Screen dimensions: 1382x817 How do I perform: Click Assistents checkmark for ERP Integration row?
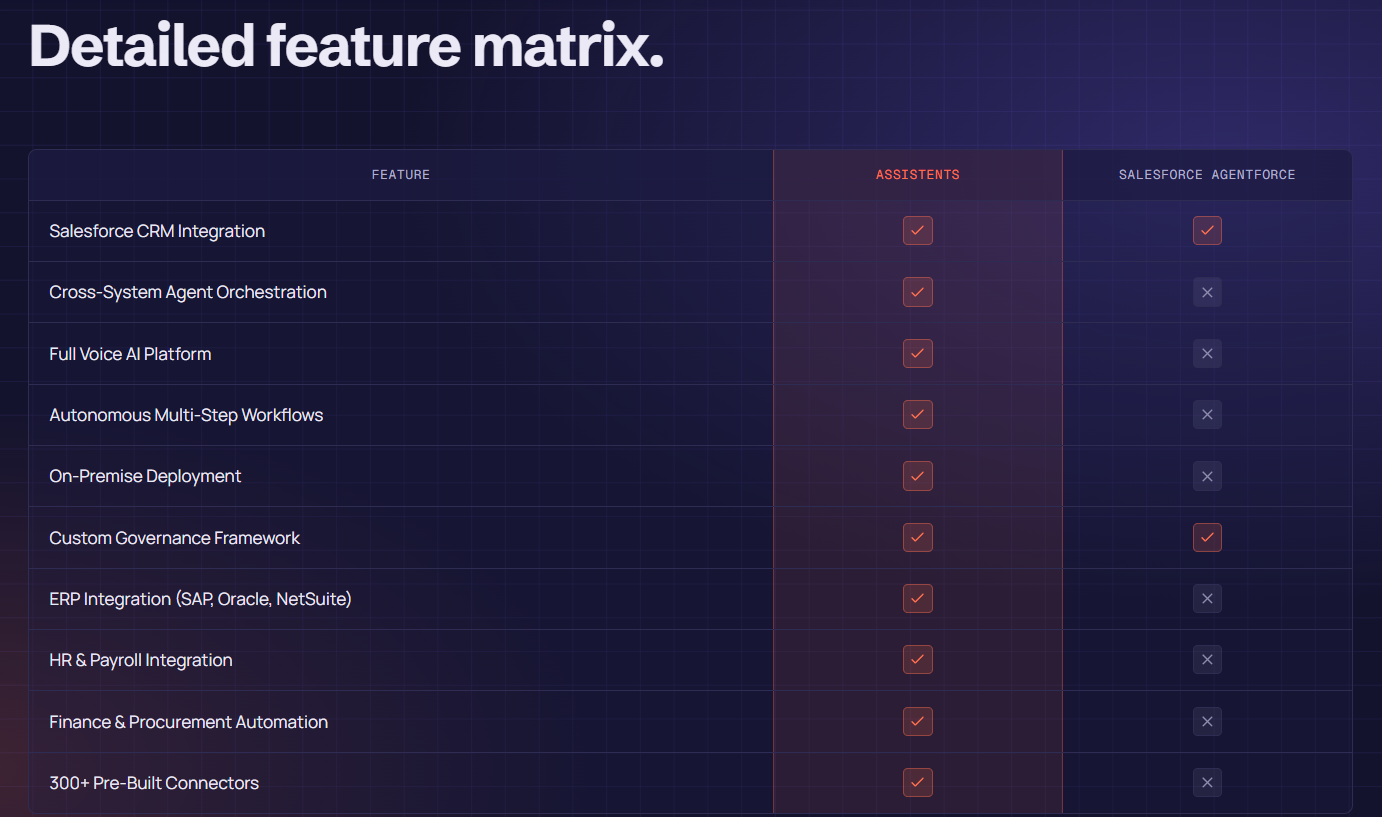click(x=918, y=599)
